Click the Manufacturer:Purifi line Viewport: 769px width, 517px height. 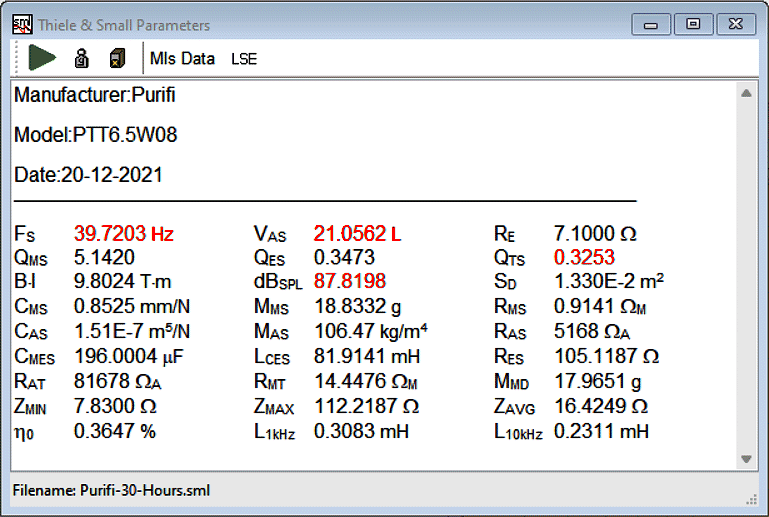tap(95, 95)
